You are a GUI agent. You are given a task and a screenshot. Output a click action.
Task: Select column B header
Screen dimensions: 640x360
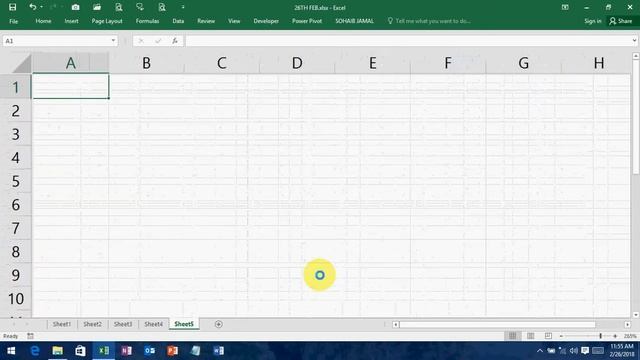click(147, 63)
